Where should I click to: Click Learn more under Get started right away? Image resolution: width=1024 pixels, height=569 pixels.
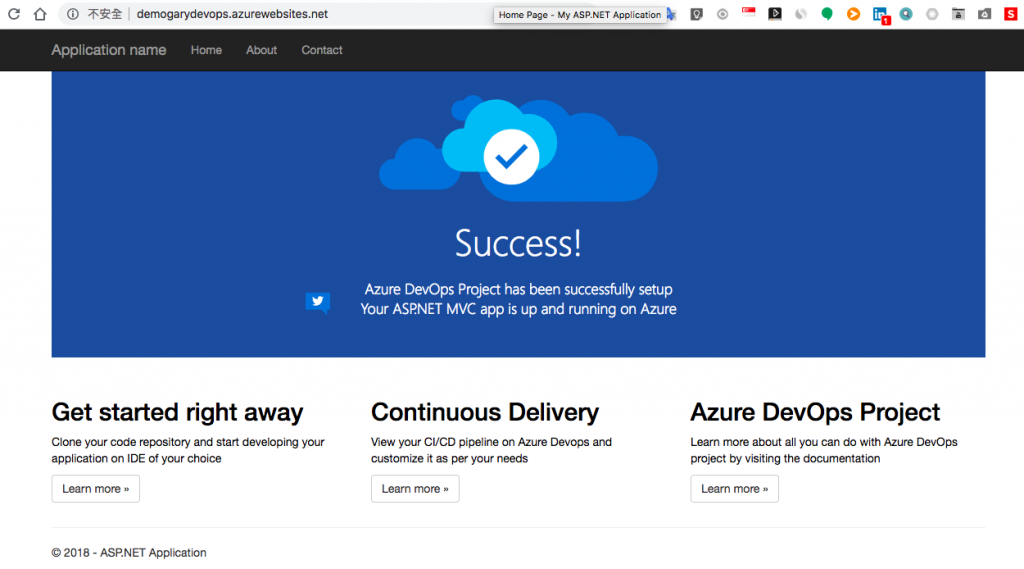(96, 489)
